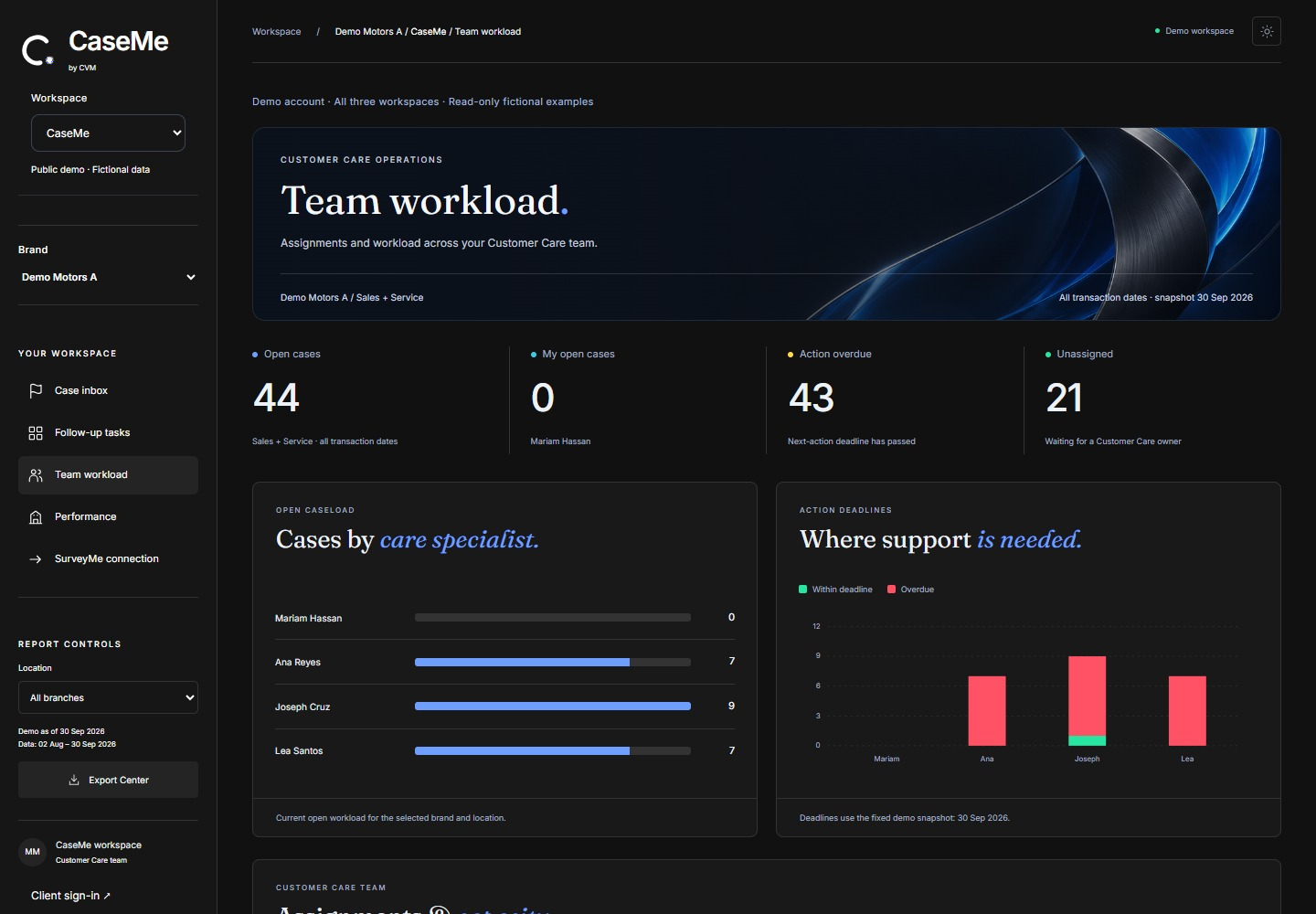Open Case inbox in sidebar
This screenshot has width=1316, height=914.
(x=108, y=391)
